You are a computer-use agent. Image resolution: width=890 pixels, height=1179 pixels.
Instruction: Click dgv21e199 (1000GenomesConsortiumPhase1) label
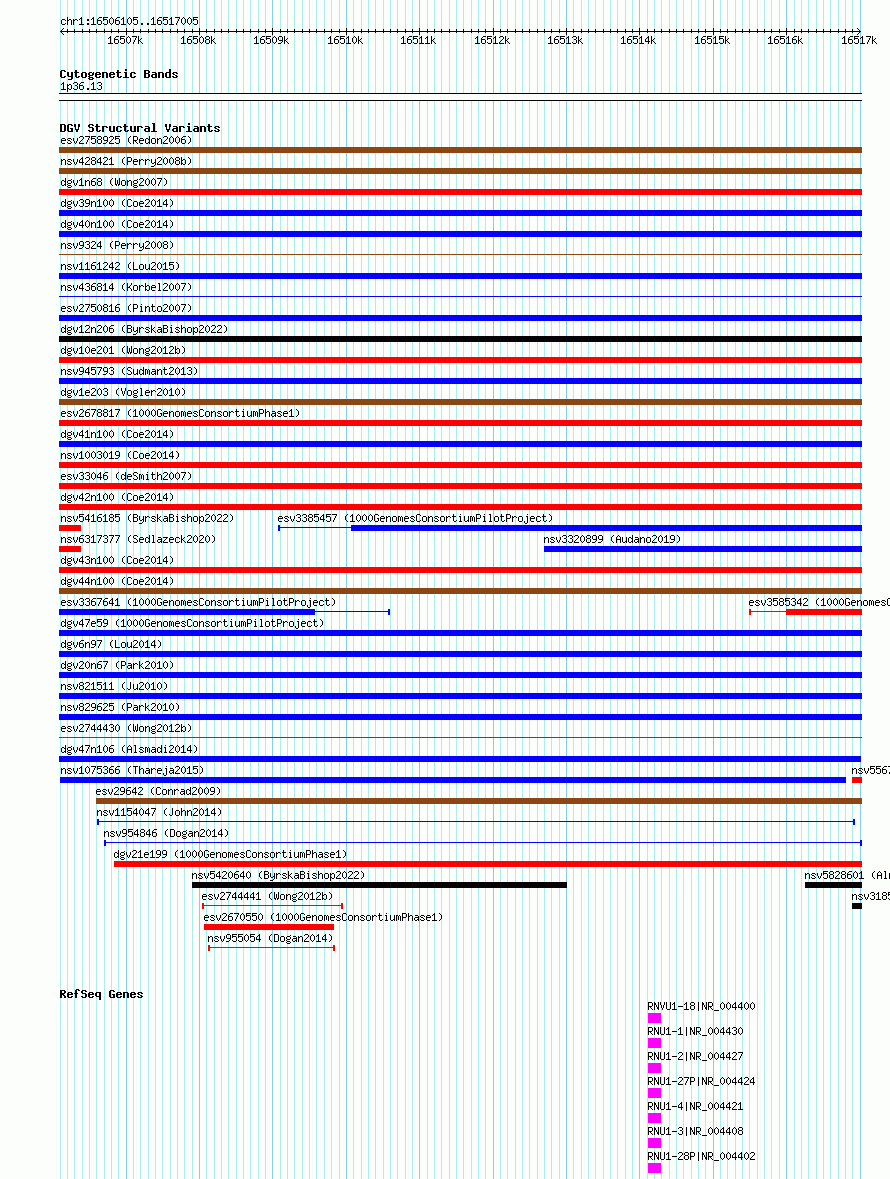tap(230, 856)
